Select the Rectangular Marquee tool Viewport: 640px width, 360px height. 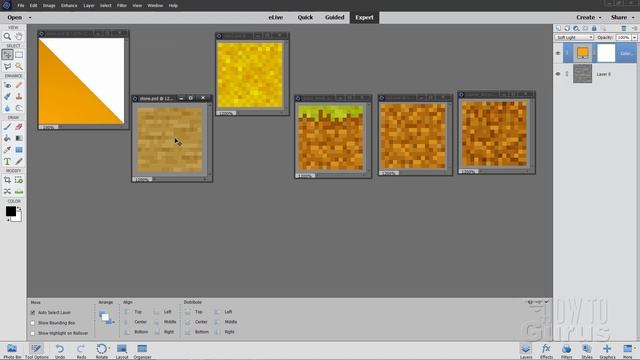point(19,54)
